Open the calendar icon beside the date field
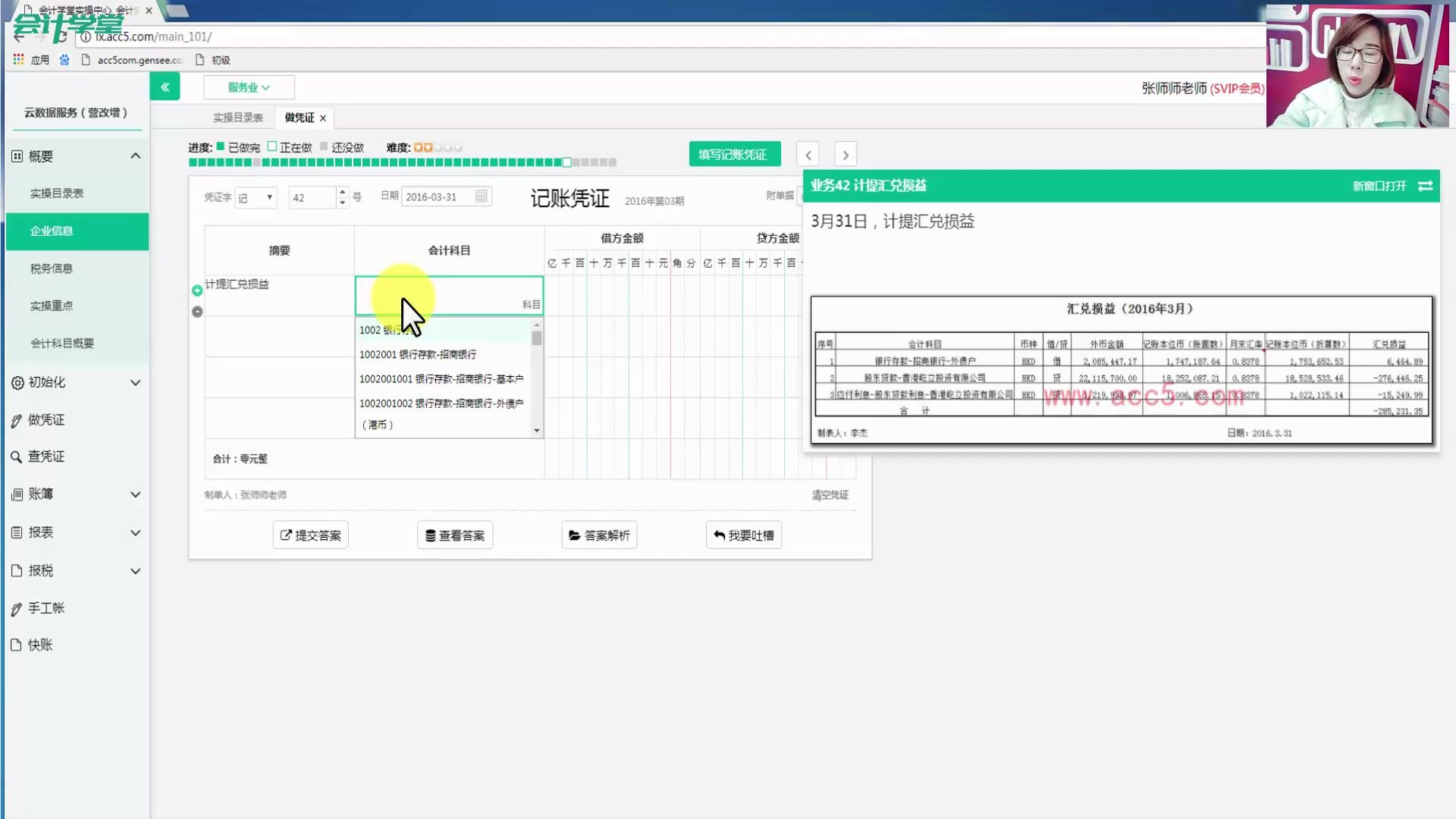1456x819 pixels. [x=481, y=196]
